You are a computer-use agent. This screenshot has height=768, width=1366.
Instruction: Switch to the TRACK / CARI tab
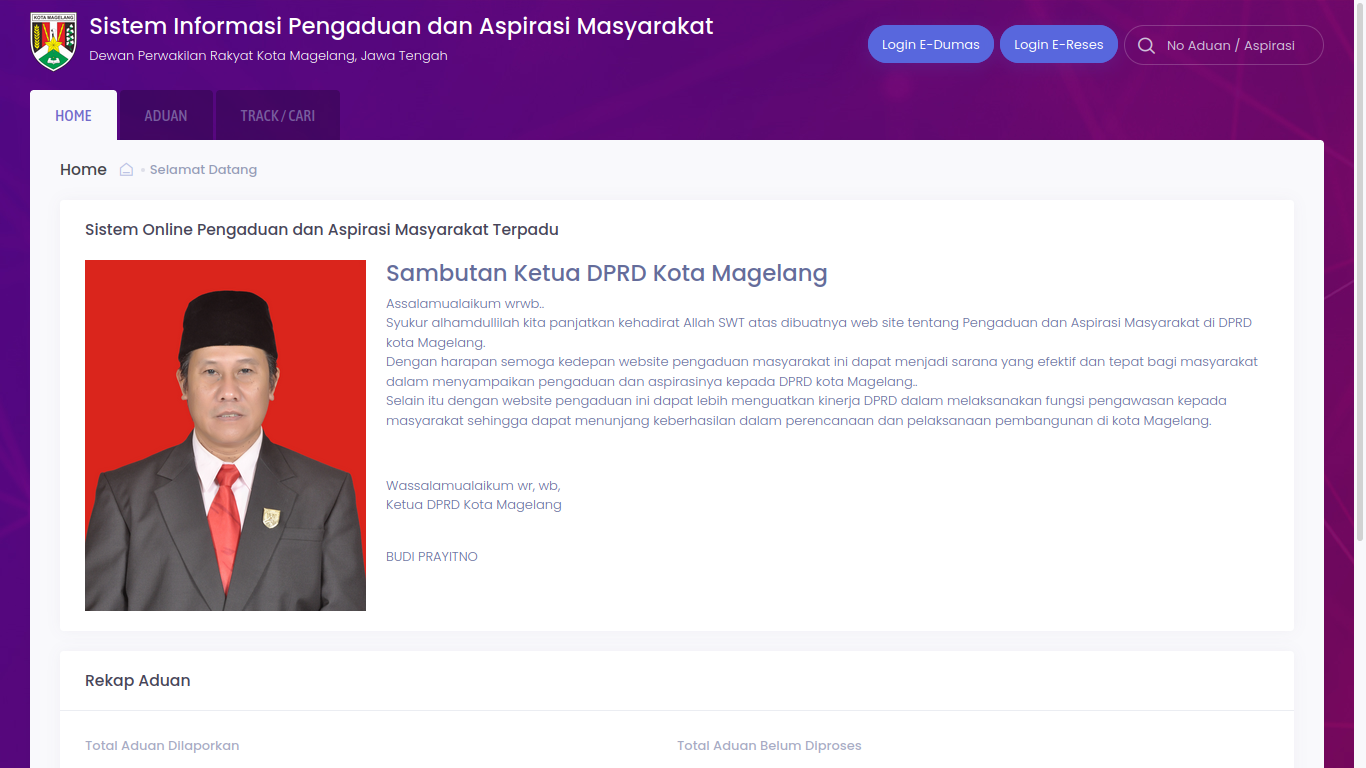coord(278,115)
